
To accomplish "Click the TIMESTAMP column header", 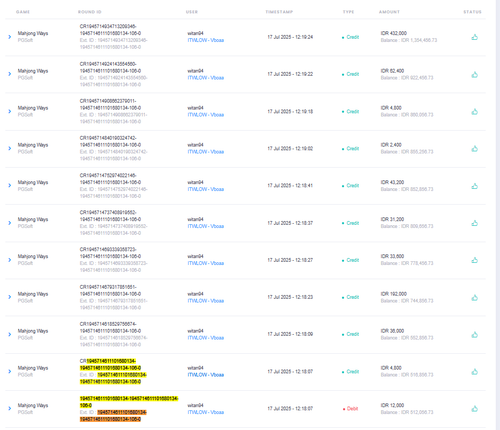I will tap(279, 12).
